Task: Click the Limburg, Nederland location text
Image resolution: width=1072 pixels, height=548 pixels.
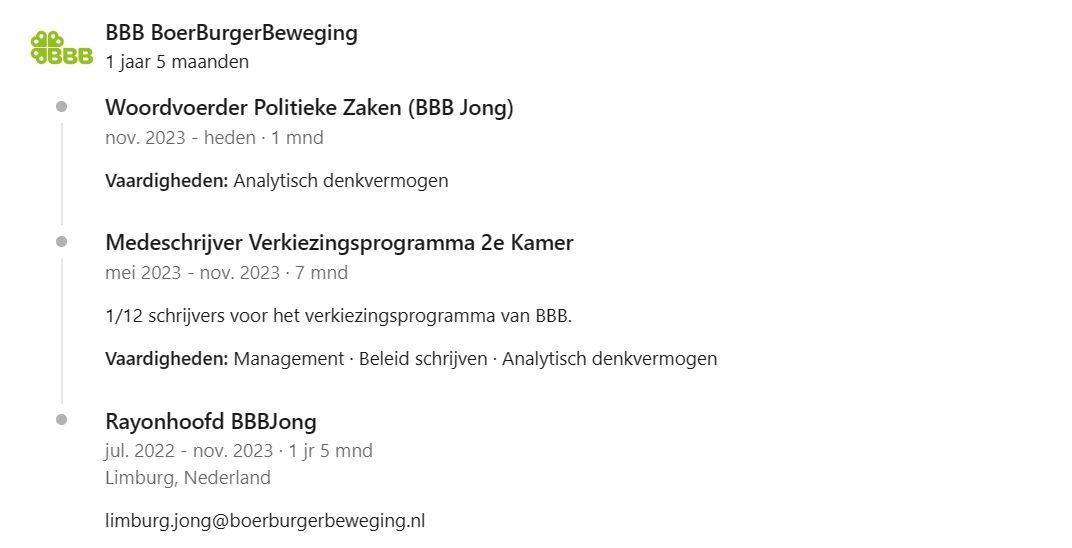Action: click(x=188, y=478)
